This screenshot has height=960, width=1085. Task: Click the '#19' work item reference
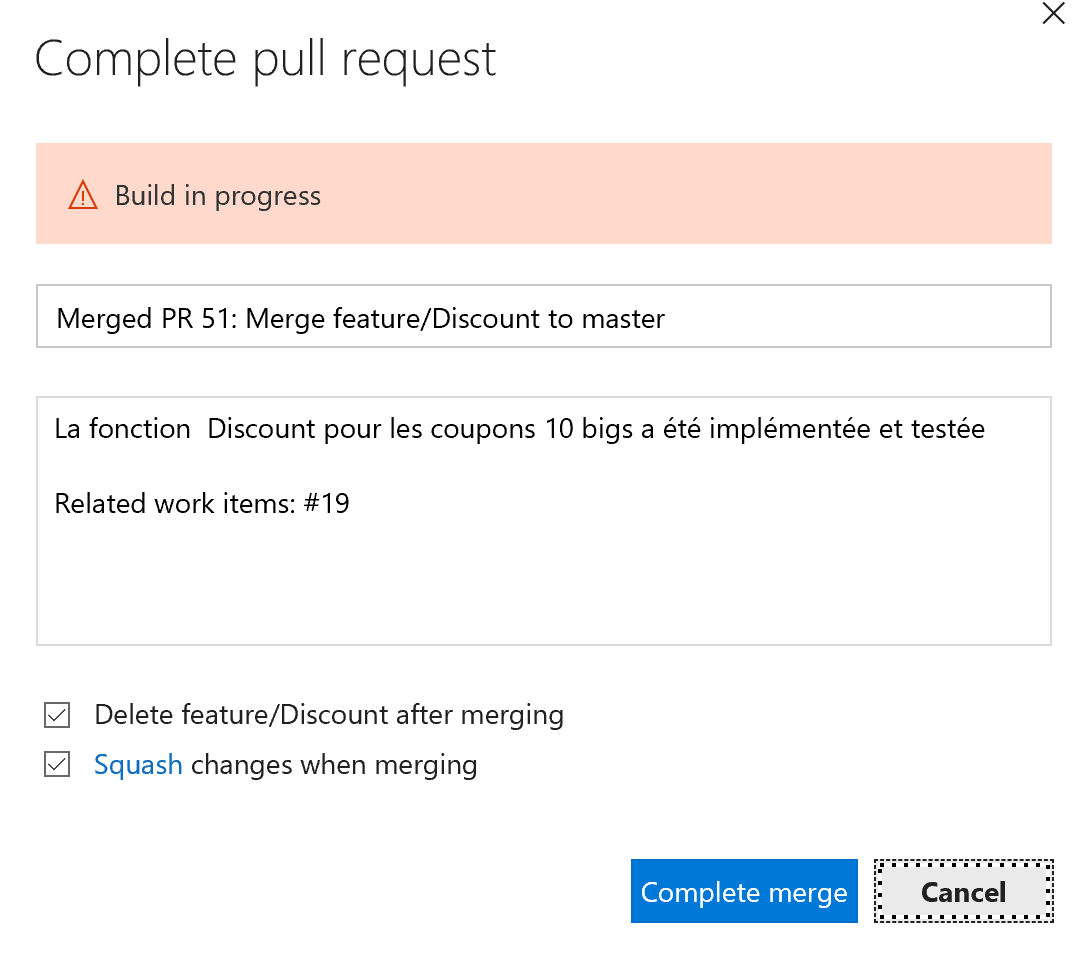(x=327, y=503)
